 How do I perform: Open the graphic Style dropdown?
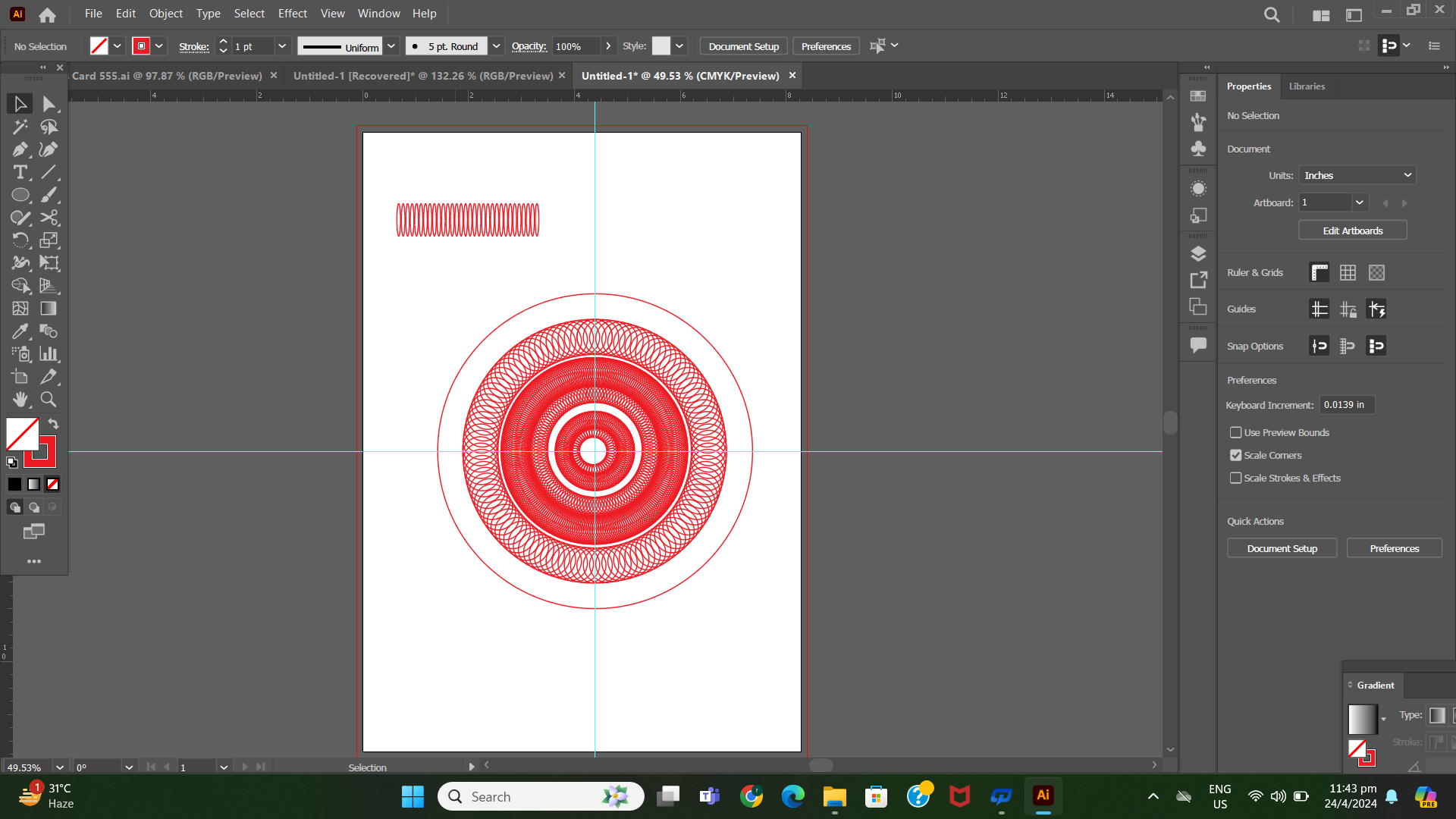pyautogui.click(x=679, y=46)
